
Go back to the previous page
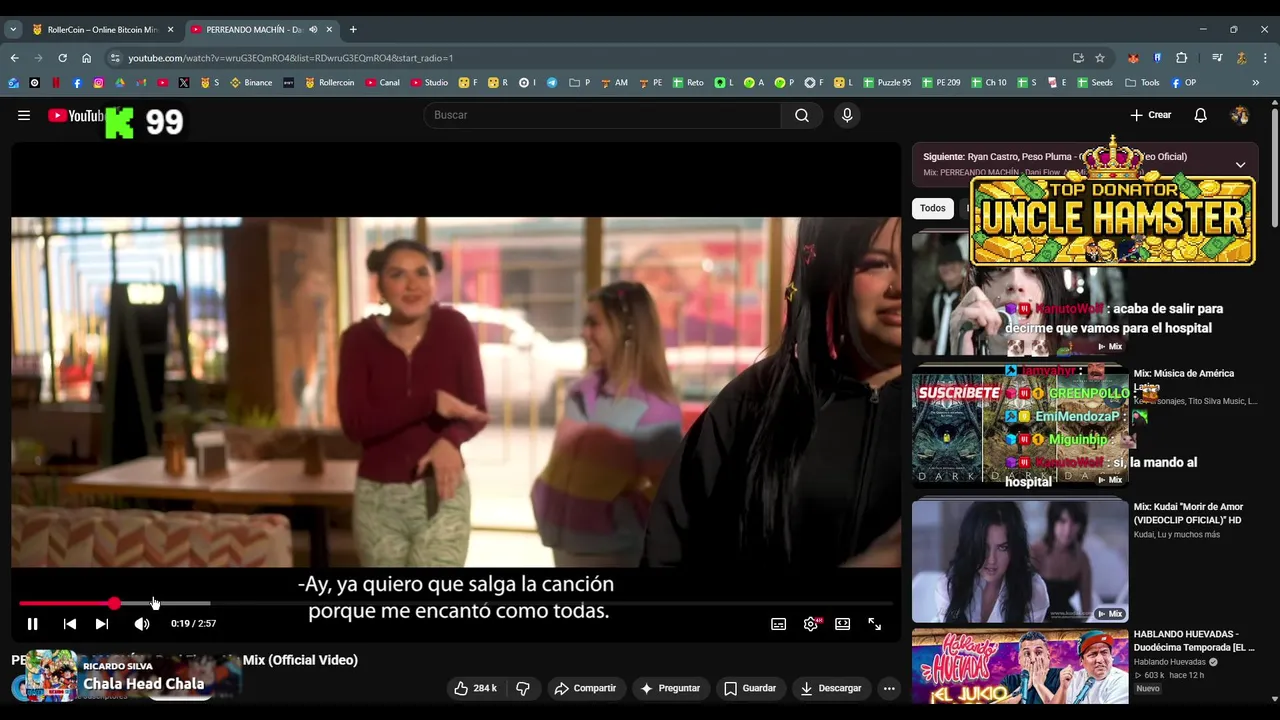click(14, 58)
